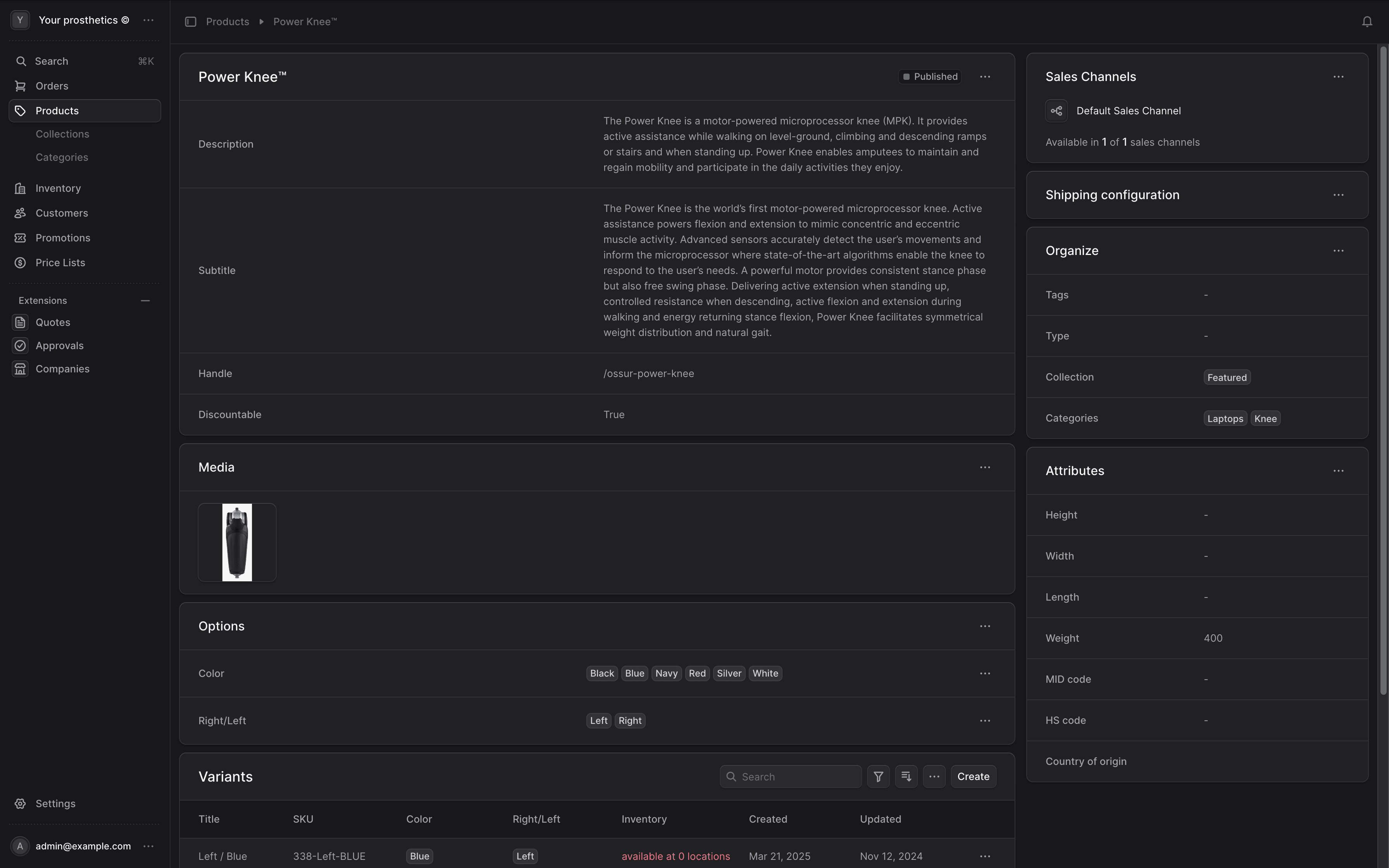Click the /ossur-power-knee handle value
The width and height of the screenshot is (1389, 868).
(649, 374)
